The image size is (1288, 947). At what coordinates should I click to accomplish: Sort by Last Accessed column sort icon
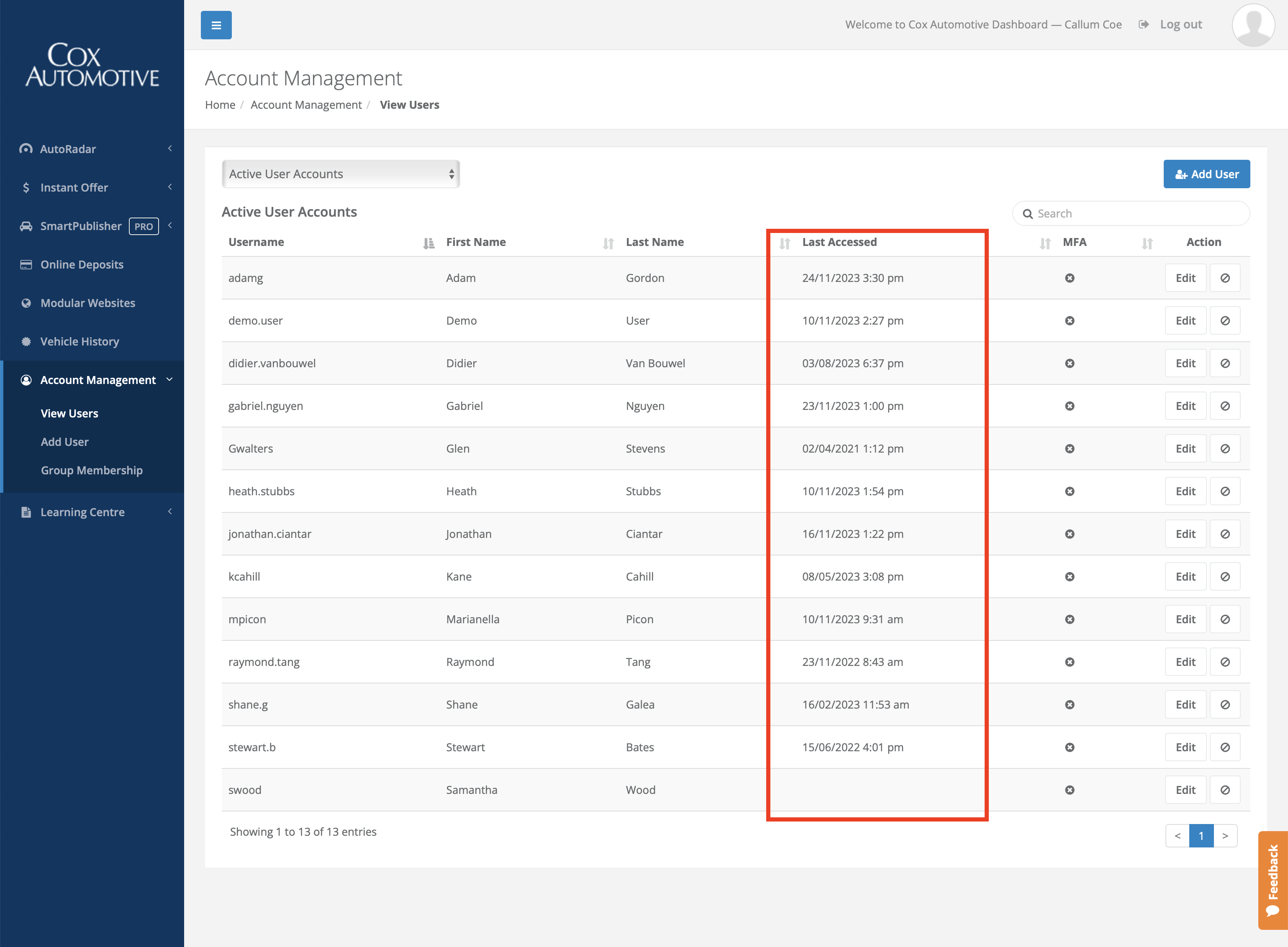coord(1045,243)
